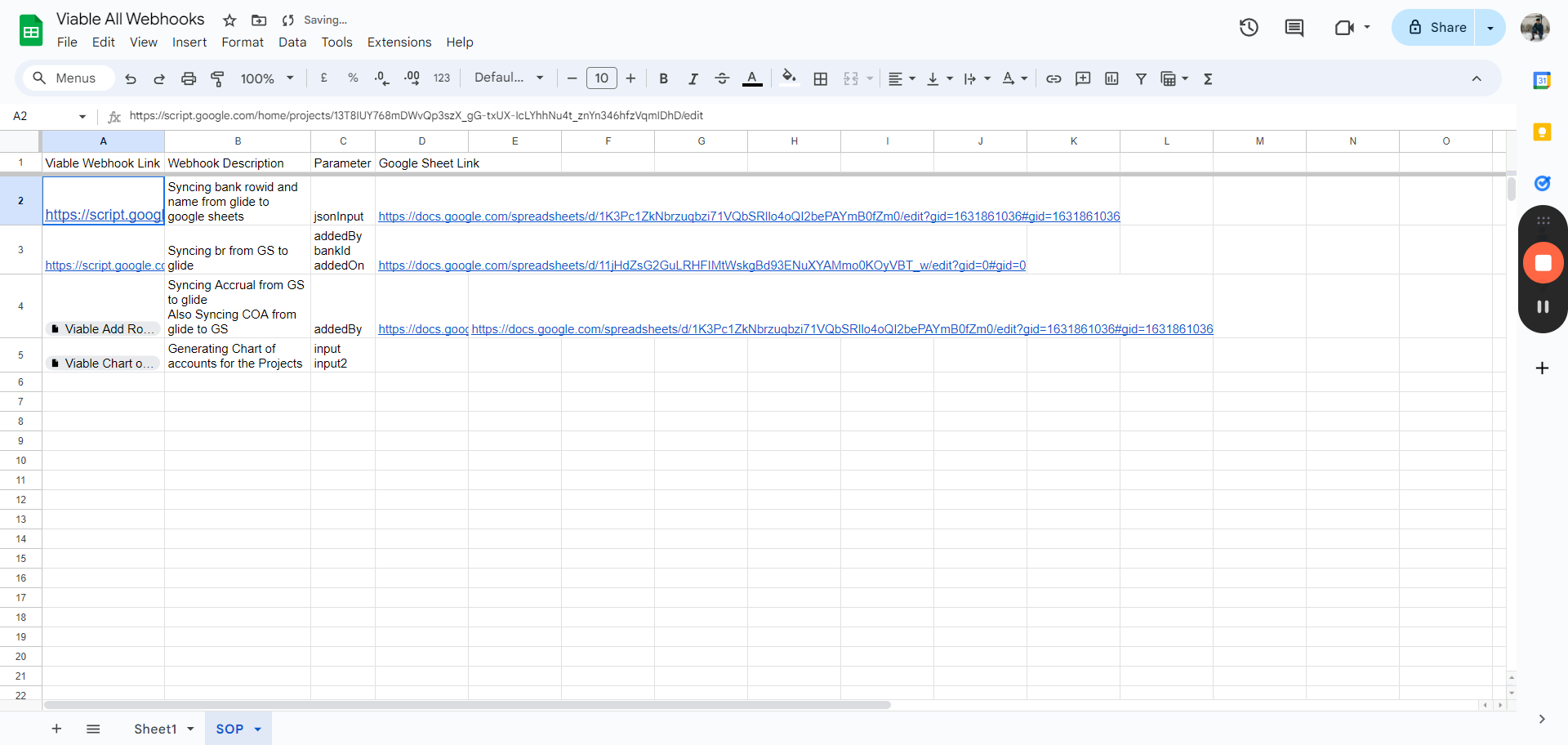Pause the screen recording
This screenshot has width=1568, height=745.
[x=1543, y=307]
